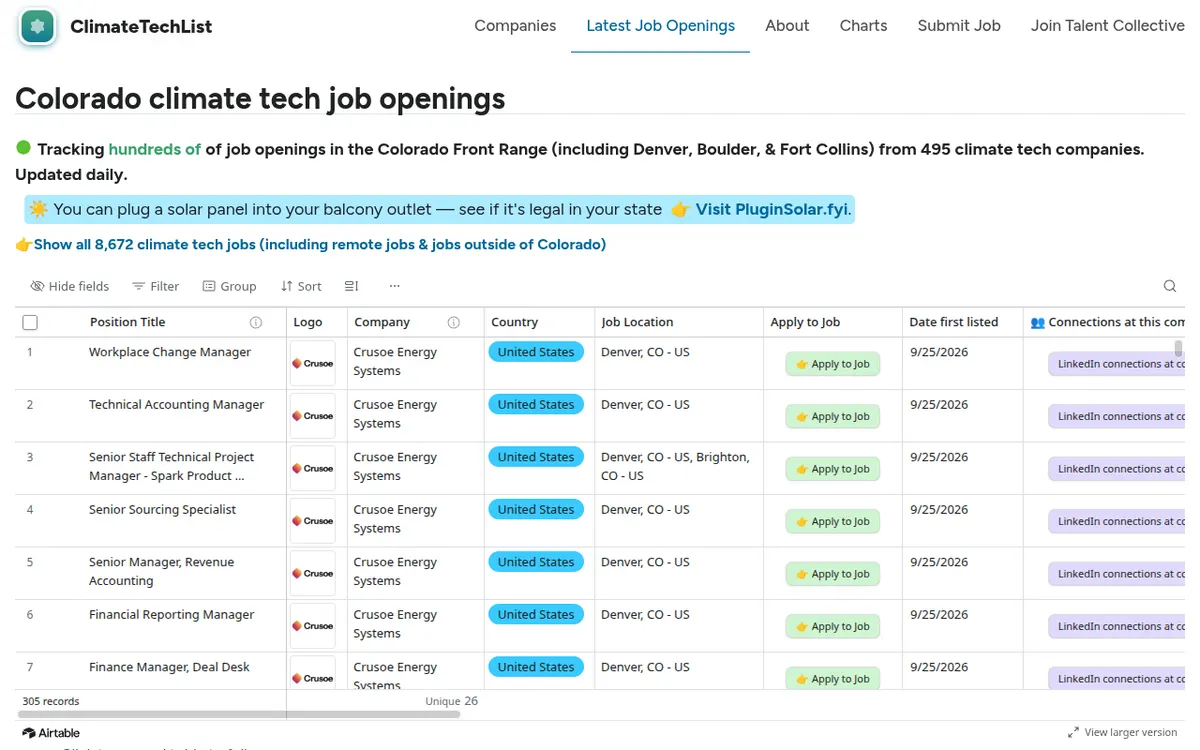Apply to the Senior Staff Technical Project Manager job

[832, 469]
